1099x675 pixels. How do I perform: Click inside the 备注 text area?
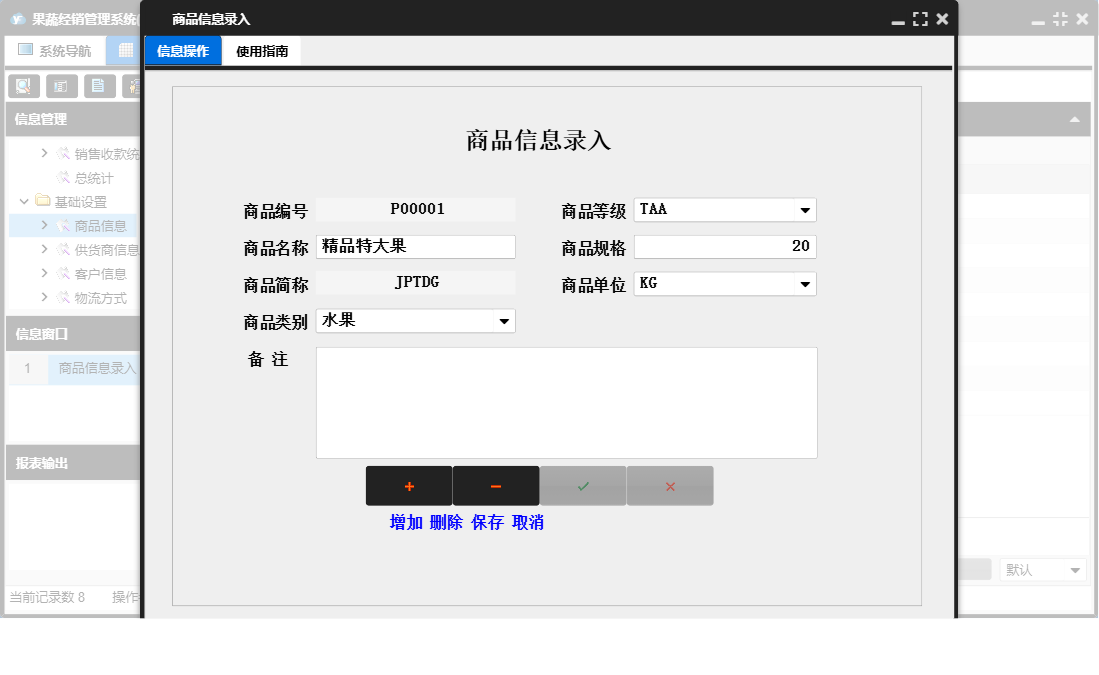coord(566,400)
